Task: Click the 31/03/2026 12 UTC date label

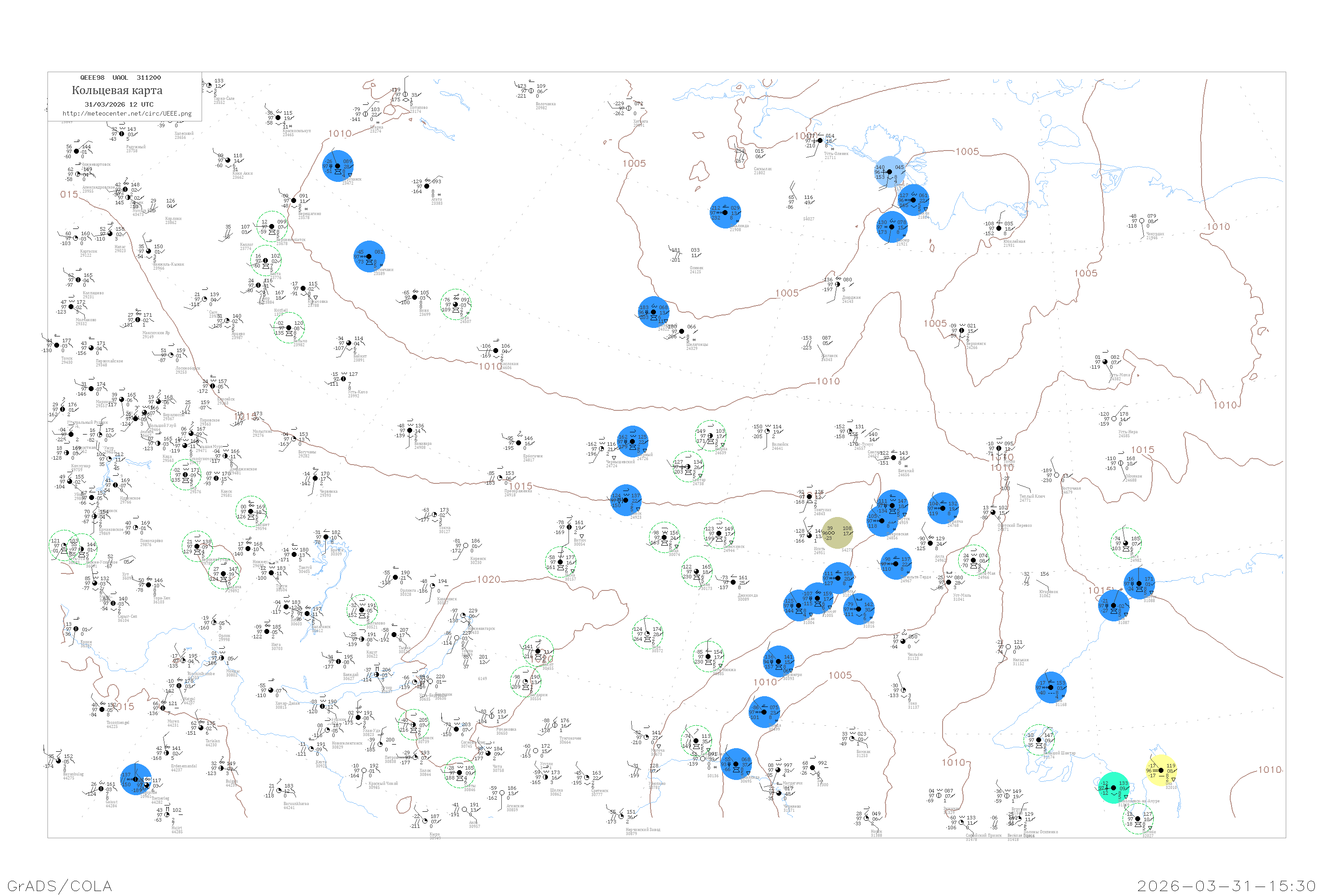Action: point(119,104)
